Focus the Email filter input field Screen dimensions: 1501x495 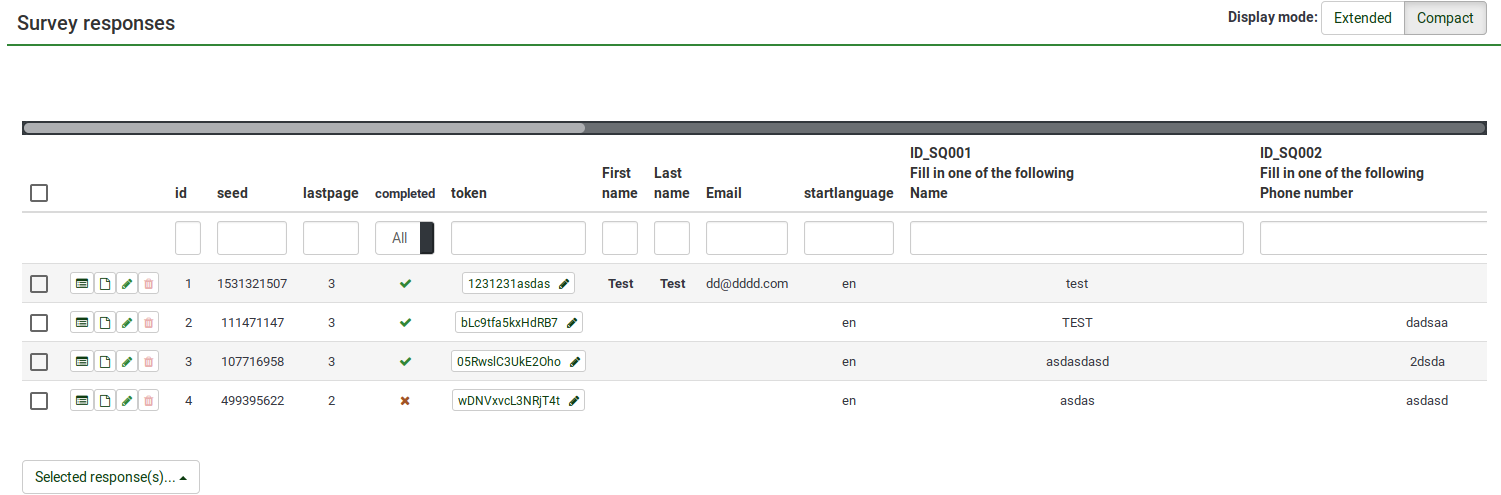(x=746, y=238)
